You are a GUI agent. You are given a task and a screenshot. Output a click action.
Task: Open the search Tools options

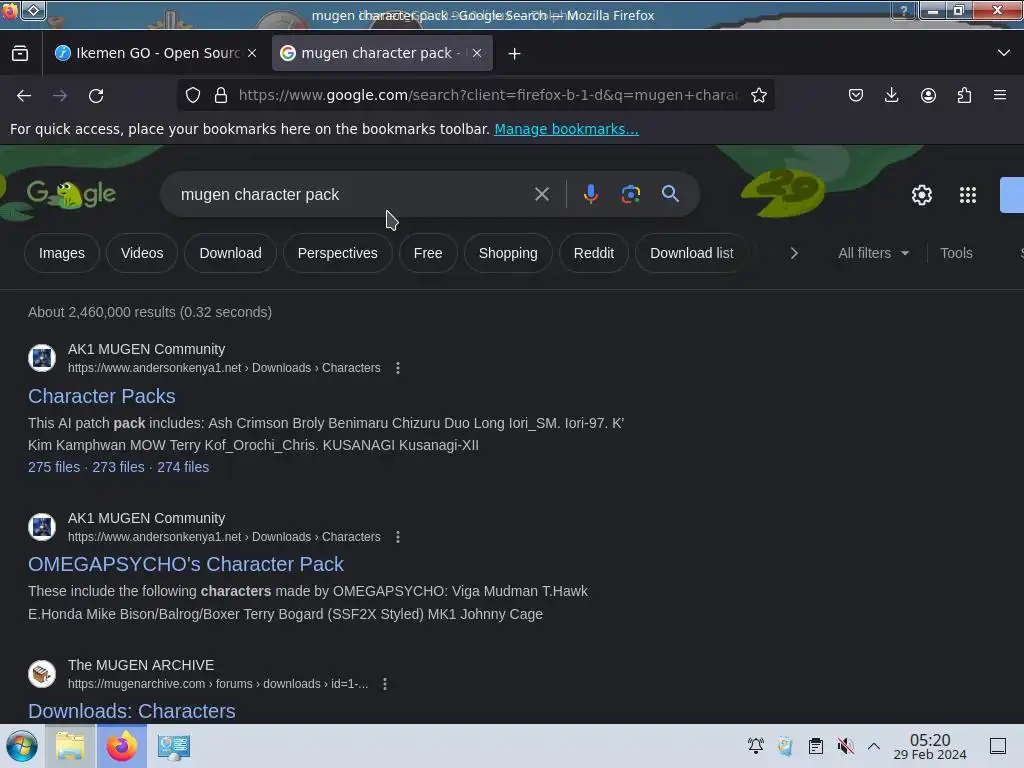[x=956, y=253]
